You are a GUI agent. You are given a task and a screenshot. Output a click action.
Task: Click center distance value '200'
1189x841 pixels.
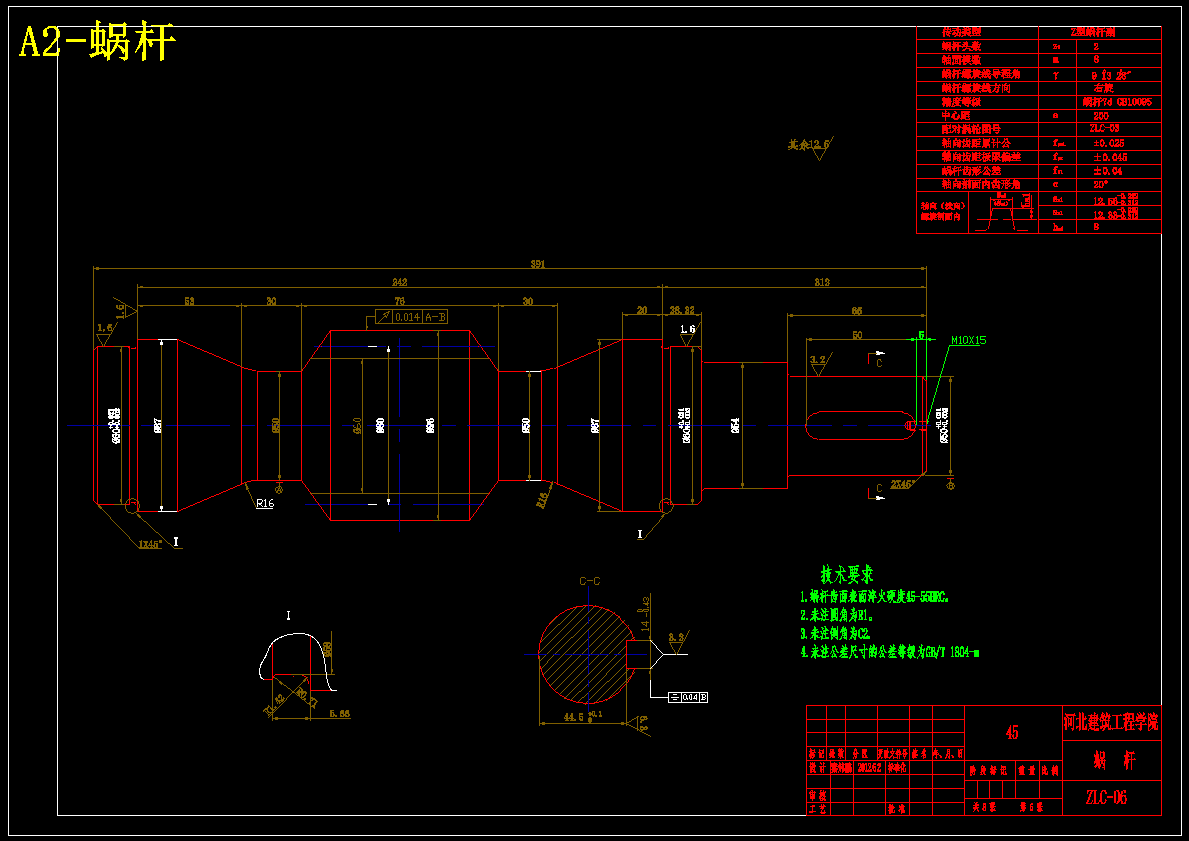(x=1101, y=115)
